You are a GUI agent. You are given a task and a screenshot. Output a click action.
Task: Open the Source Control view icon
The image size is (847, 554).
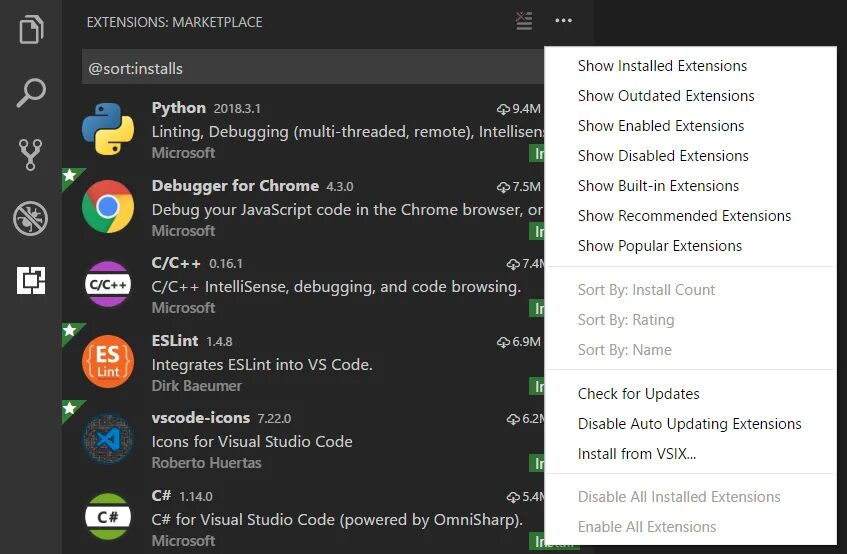coord(32,155)
